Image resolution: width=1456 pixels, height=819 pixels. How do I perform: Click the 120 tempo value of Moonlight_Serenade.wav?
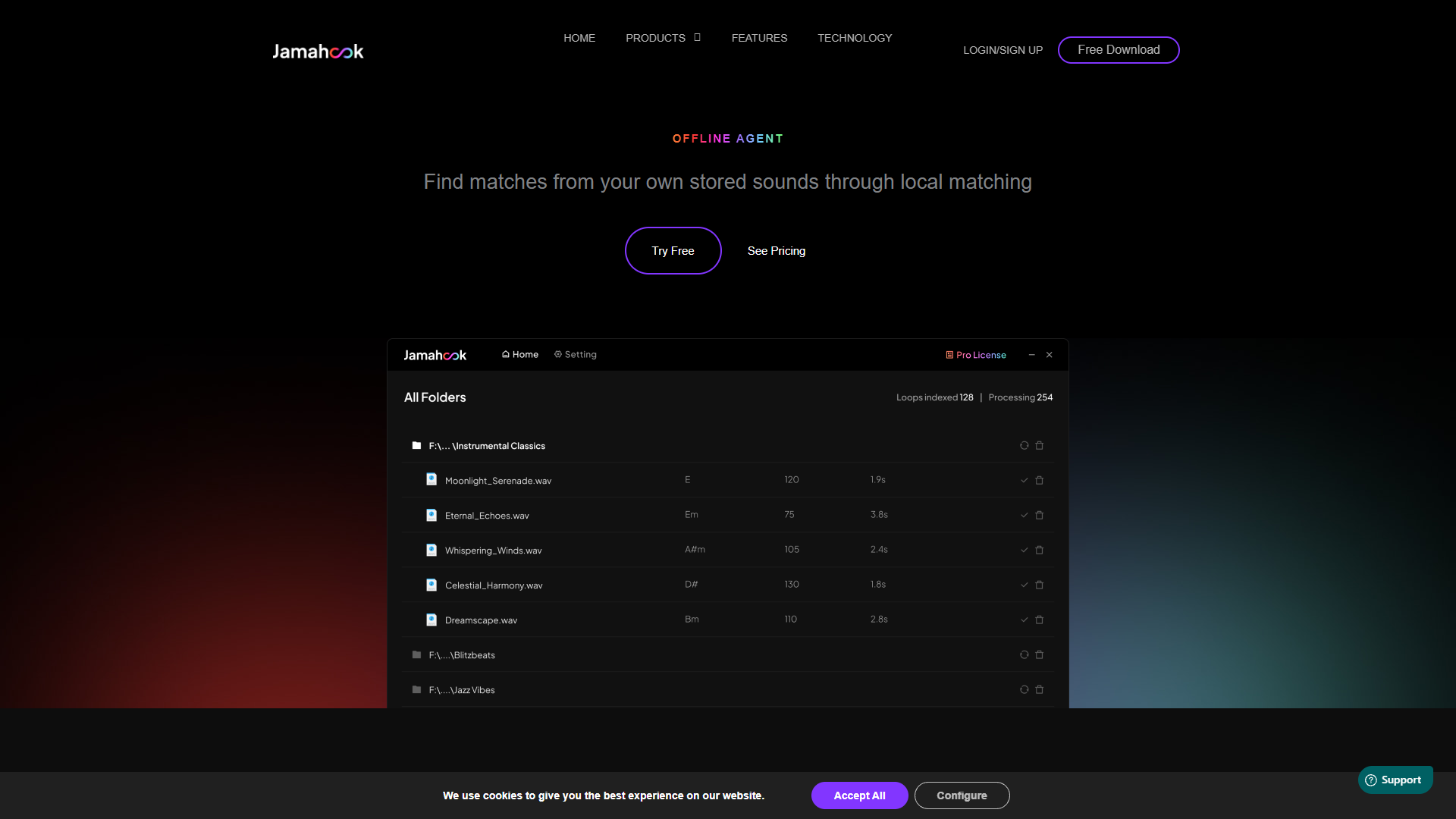pyautogui.click(x=792, y=480)
